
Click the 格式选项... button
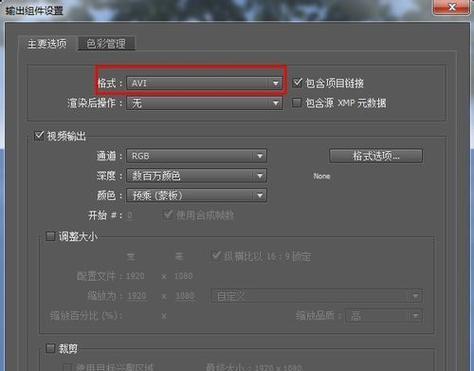pos(376,156)
